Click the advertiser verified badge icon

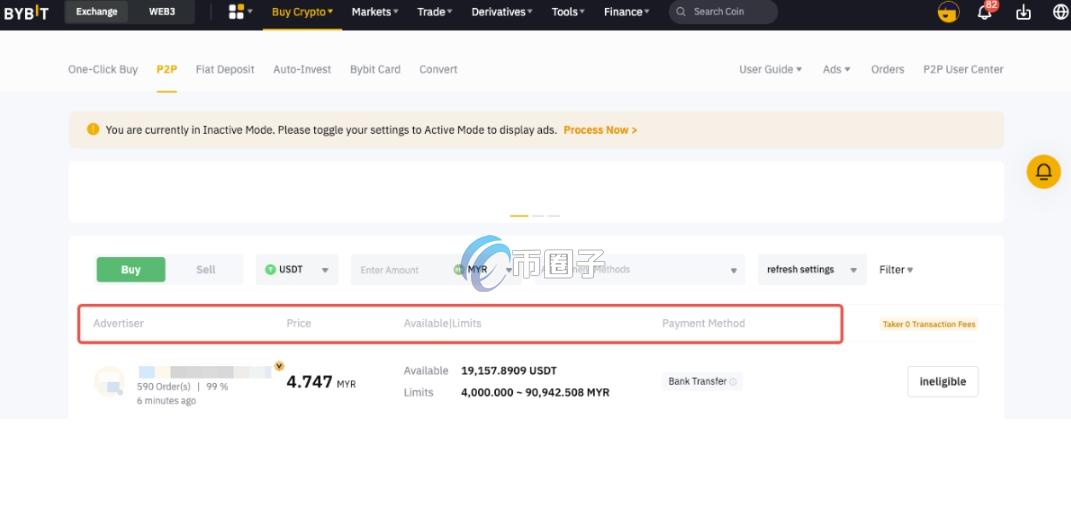tap(279, 366)
